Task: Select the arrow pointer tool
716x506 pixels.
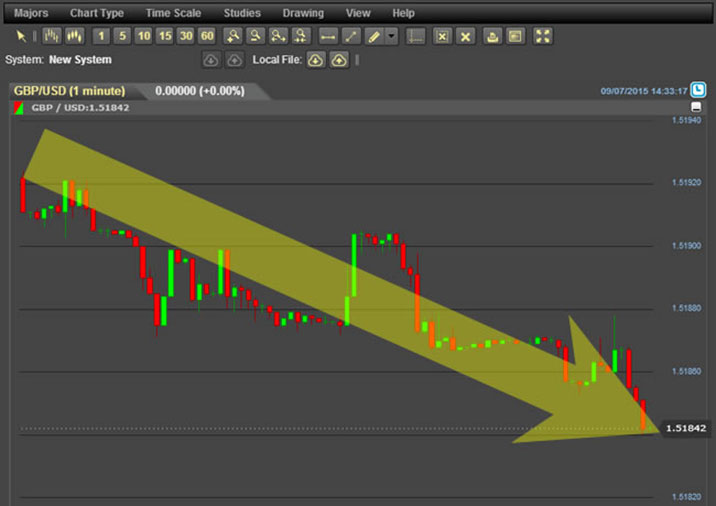Action: click(21, 36)
